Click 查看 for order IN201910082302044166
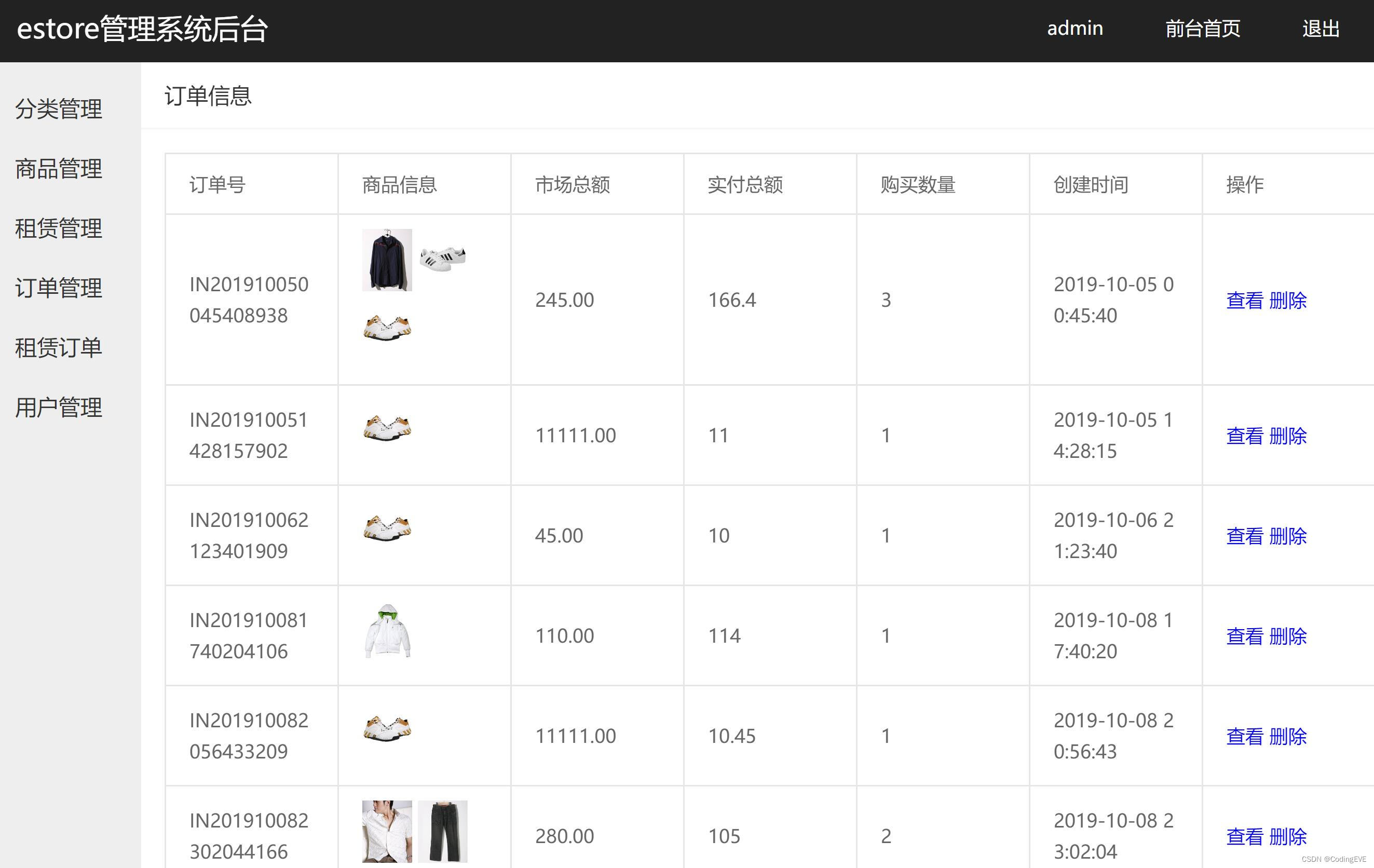Image resolution: width=1374 pixels, height=868 pixels. pos(1244,836)
